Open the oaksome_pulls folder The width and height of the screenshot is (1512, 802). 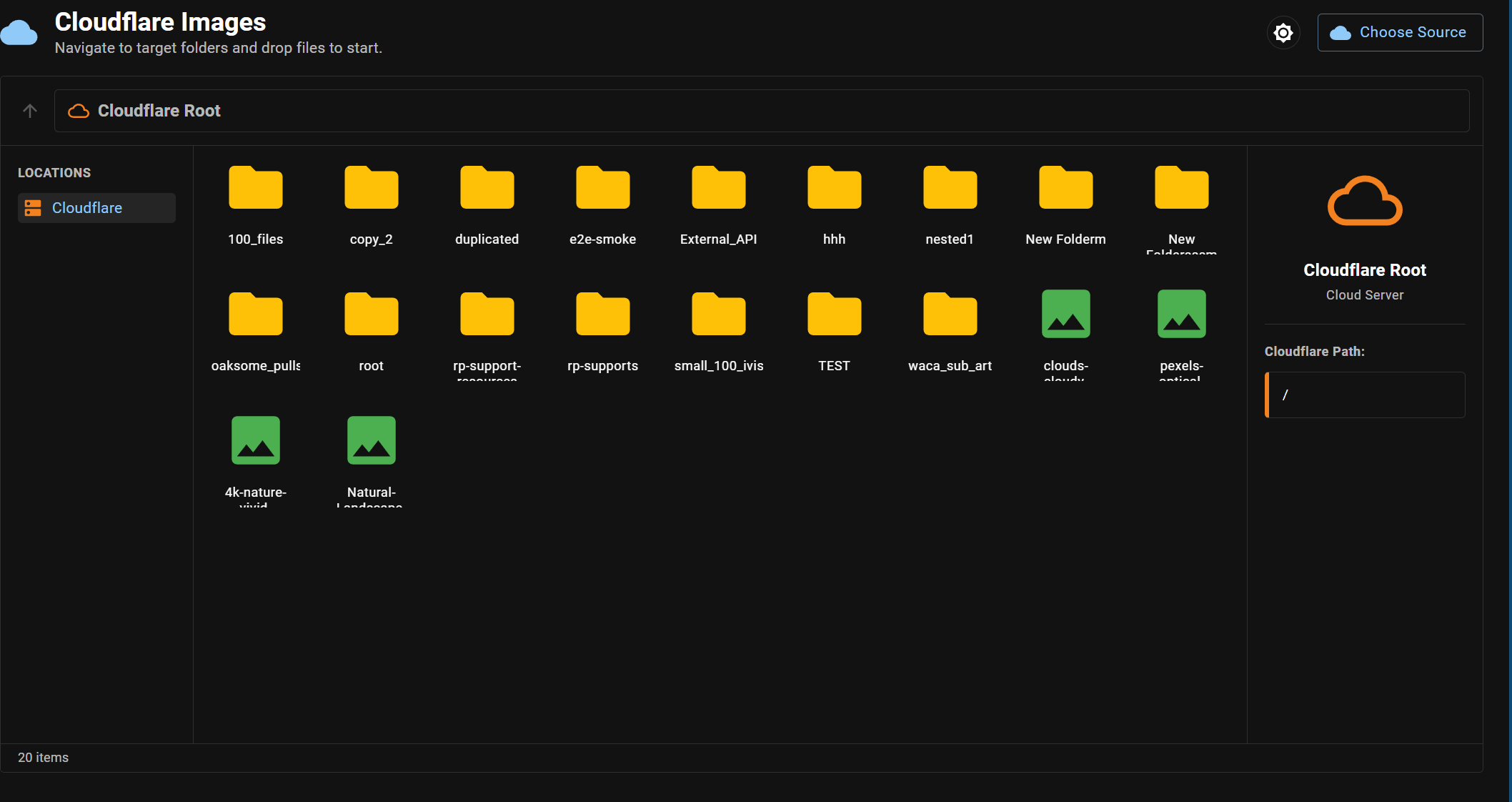pos(255,331)
